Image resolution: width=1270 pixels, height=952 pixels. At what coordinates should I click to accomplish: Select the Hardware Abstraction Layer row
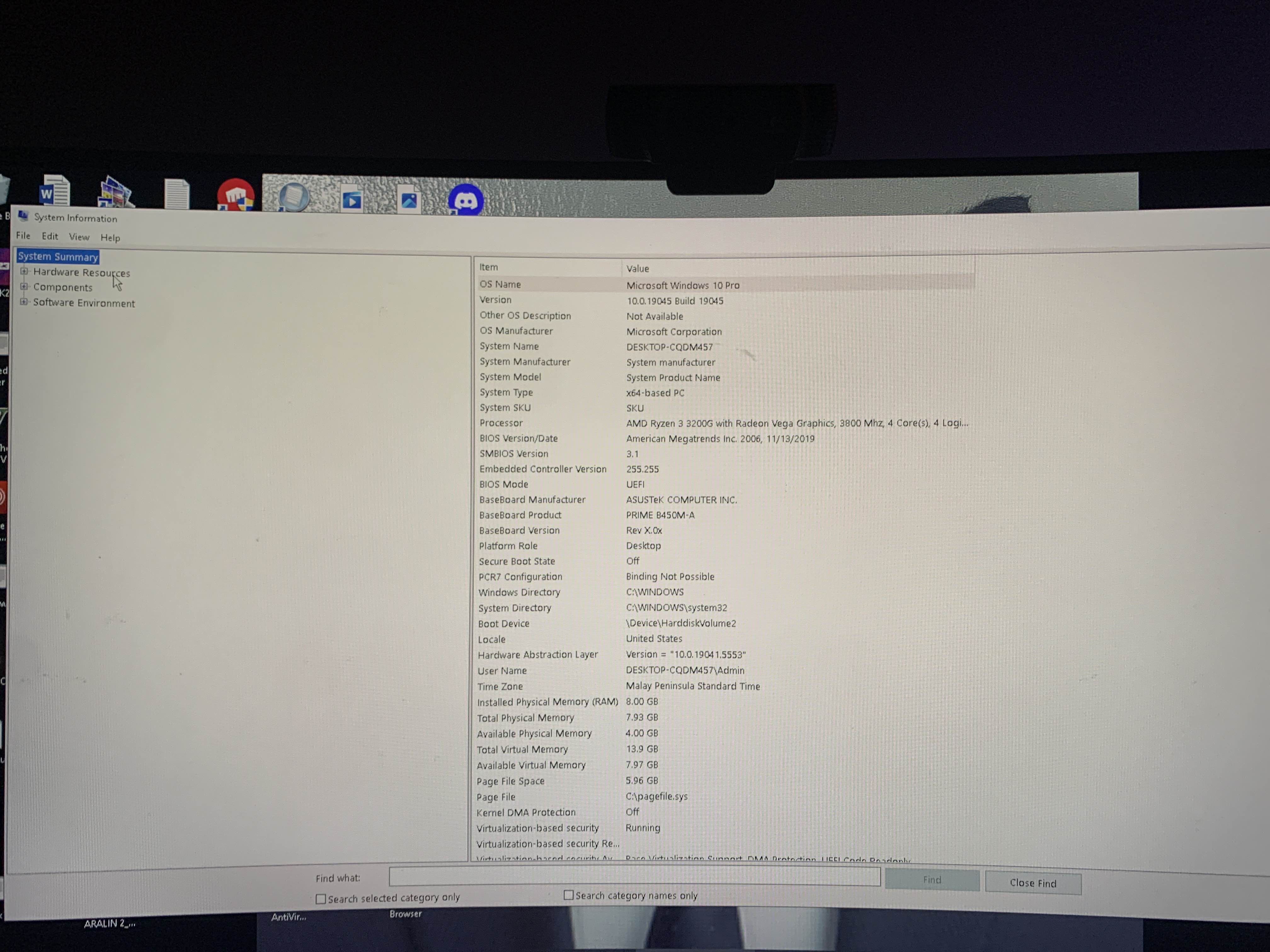click(726, 655)
